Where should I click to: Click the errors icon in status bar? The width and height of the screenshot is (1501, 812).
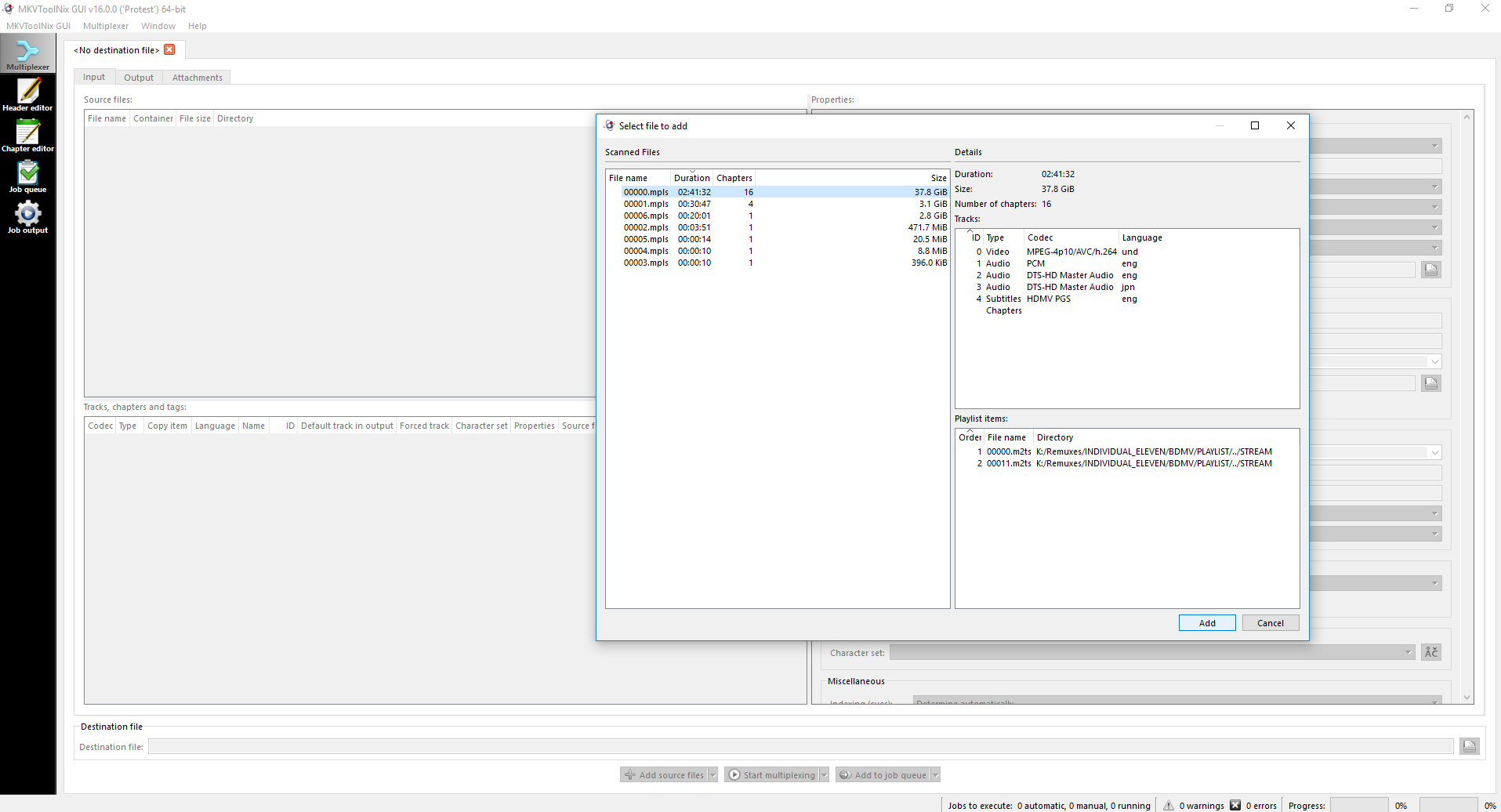1235,805
